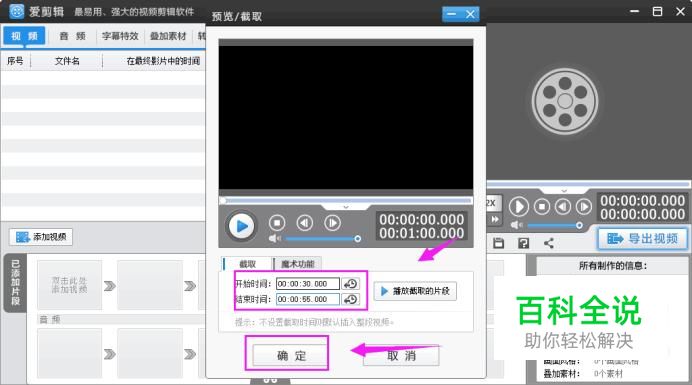Mute the preview dialog speaker icon
The width and height of the screenshot is (692, 385).
[274, 238]
